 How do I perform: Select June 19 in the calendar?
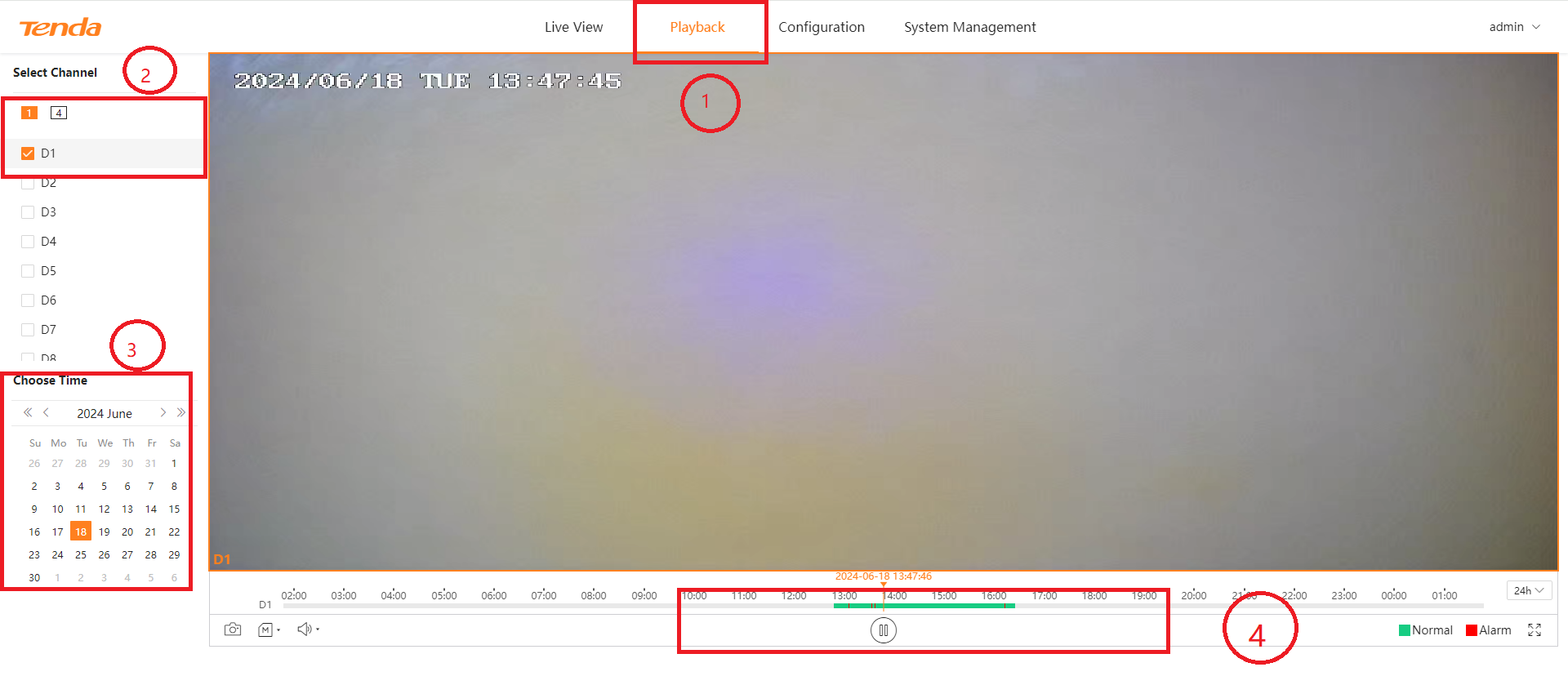click(104, 532)
